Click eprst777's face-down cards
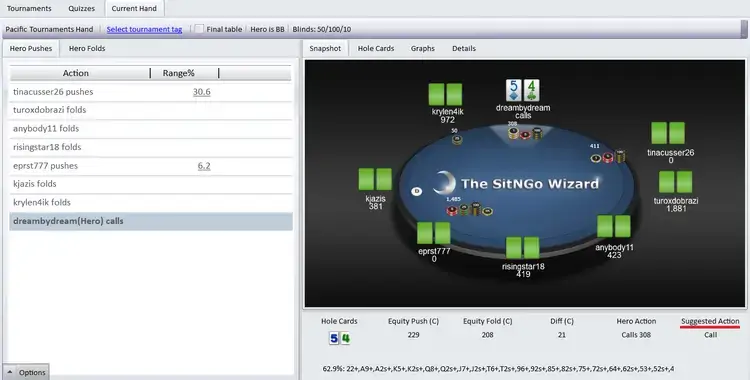Viewport: 750px width, 380px height. click(433, 233)
